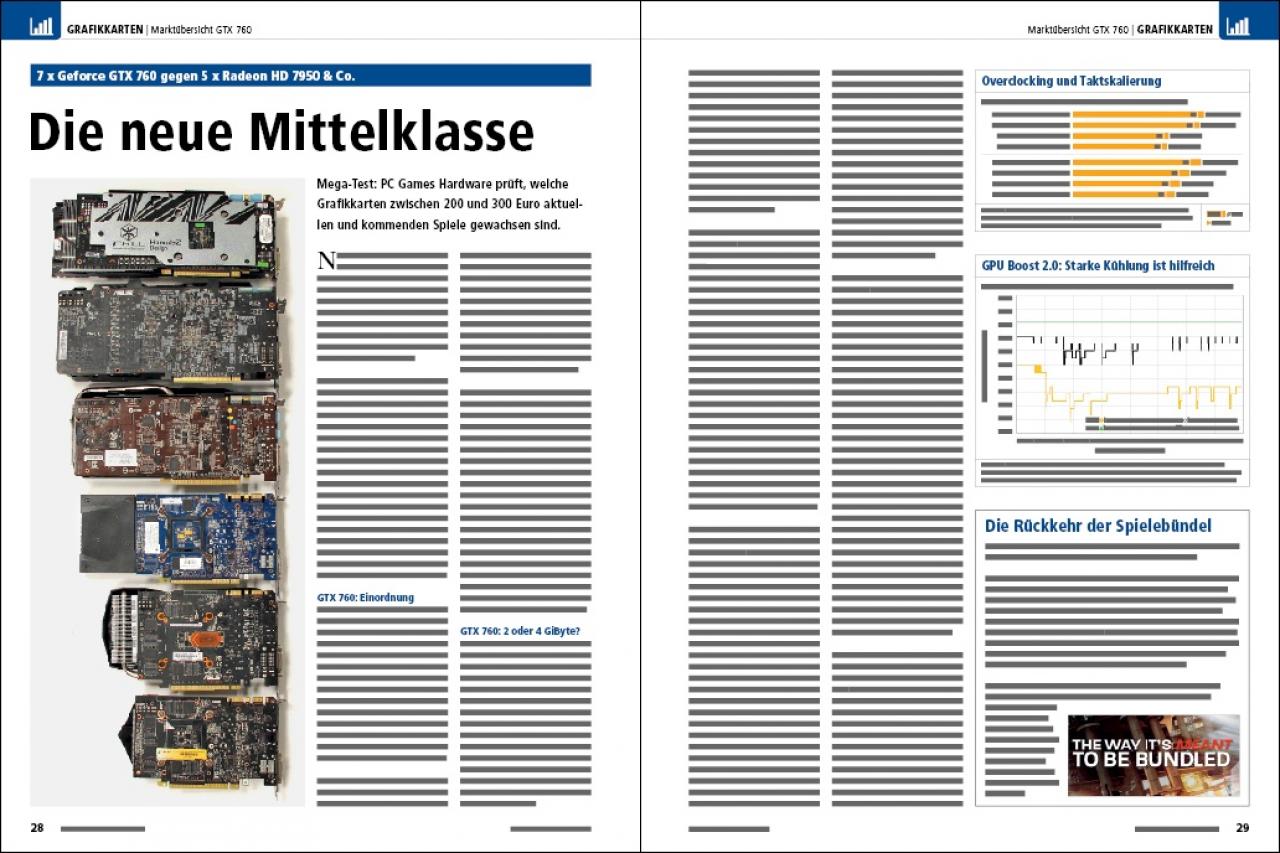
Task: Click the box title 'Overclocking und Taktskalierung'
Action: pyautogui.click(x=1071, y=81)
